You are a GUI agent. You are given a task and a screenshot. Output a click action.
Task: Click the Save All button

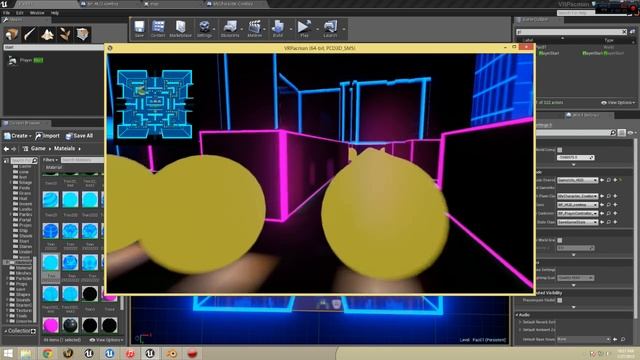point(79,136)
